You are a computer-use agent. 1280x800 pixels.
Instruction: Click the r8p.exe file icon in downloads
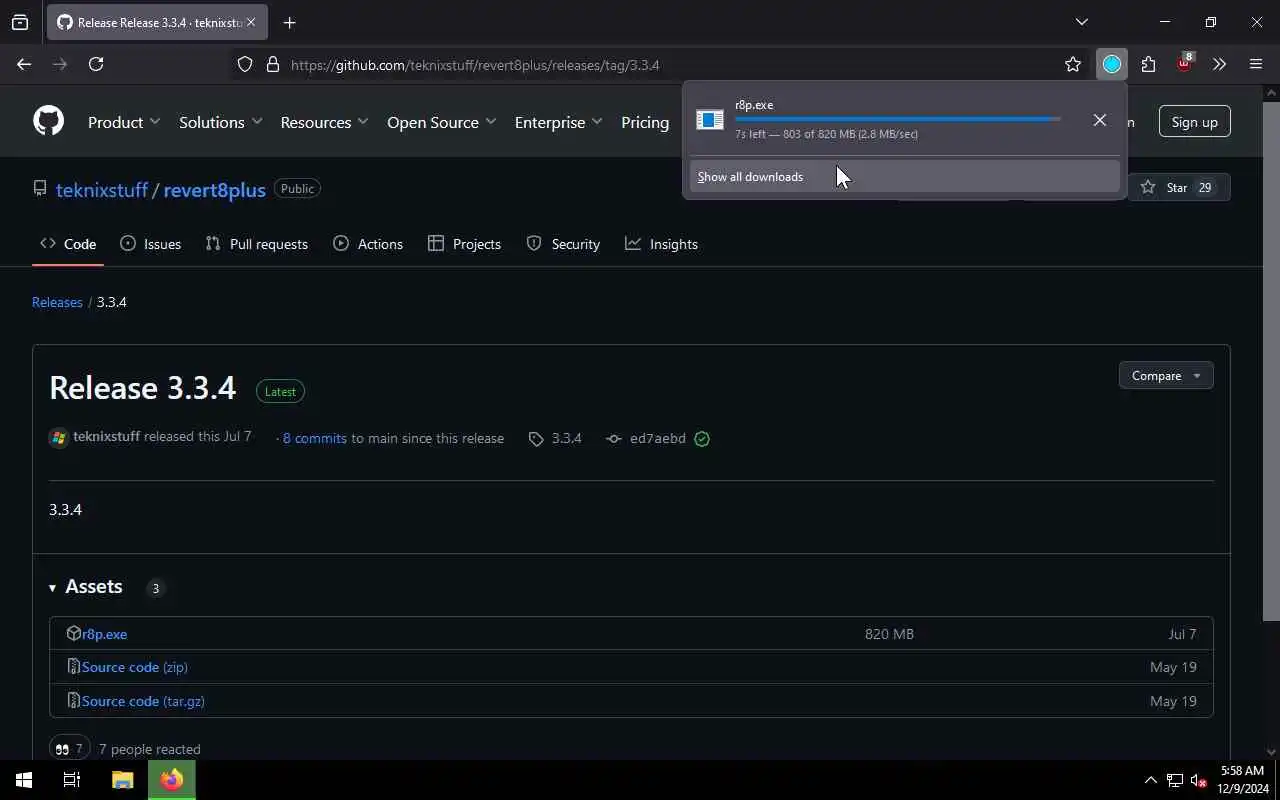pos(710,119)
